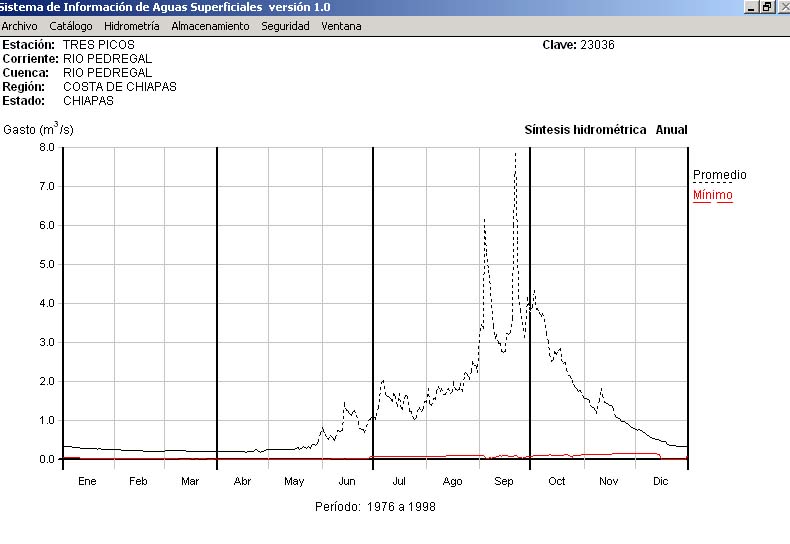The image size is (790, 544).
Task: Open the Seguridad menu
Action: [285, 26]
